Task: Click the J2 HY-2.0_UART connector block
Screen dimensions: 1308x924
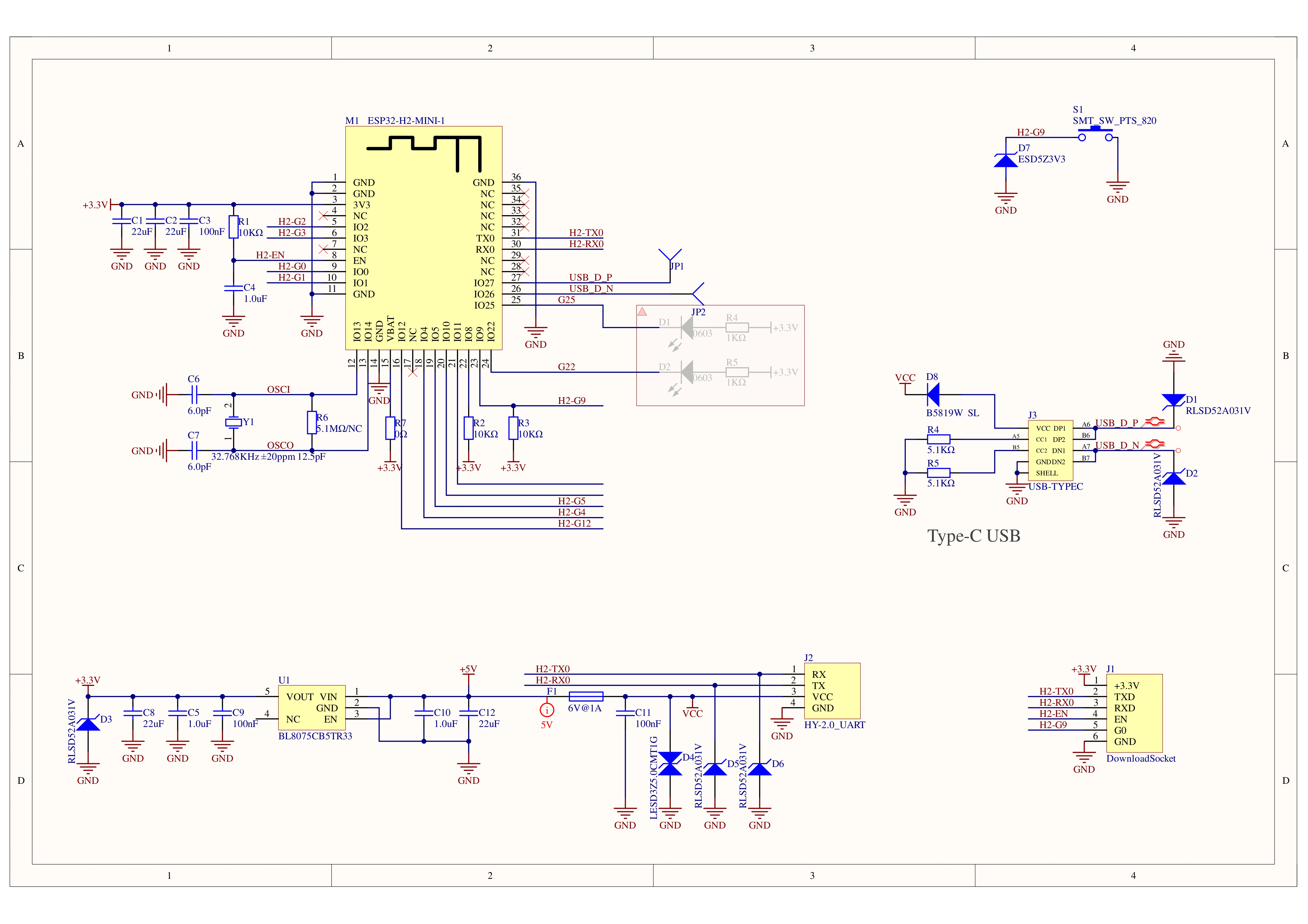Action: coord(832,691)
